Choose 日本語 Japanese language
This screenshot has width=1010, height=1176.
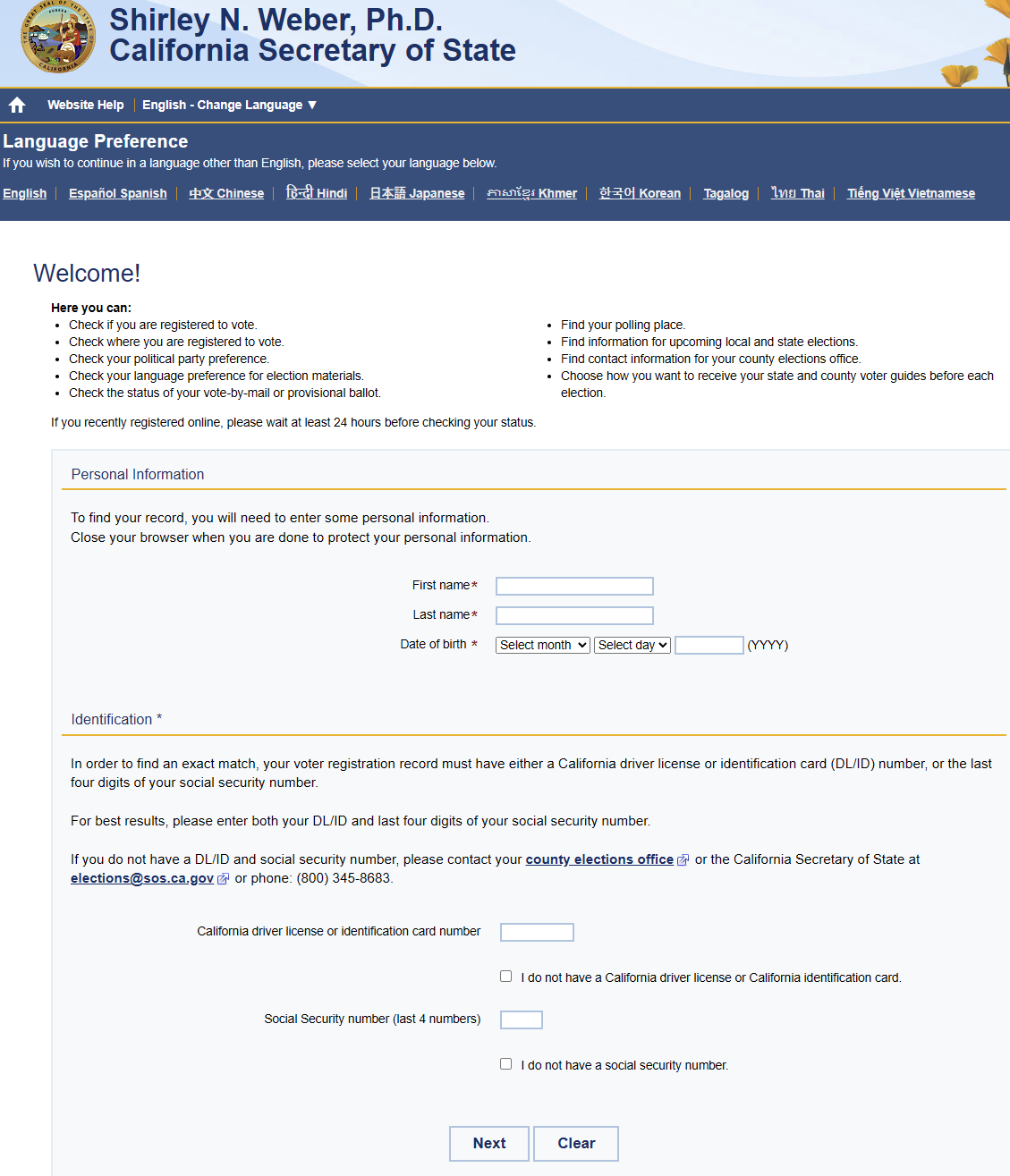tap(418, 193)
